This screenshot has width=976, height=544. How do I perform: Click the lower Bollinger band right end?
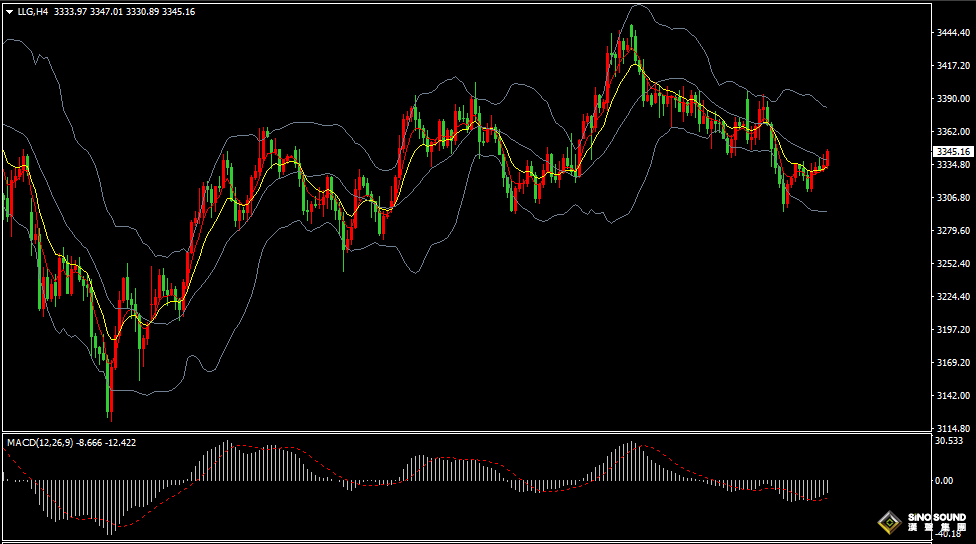824,211
